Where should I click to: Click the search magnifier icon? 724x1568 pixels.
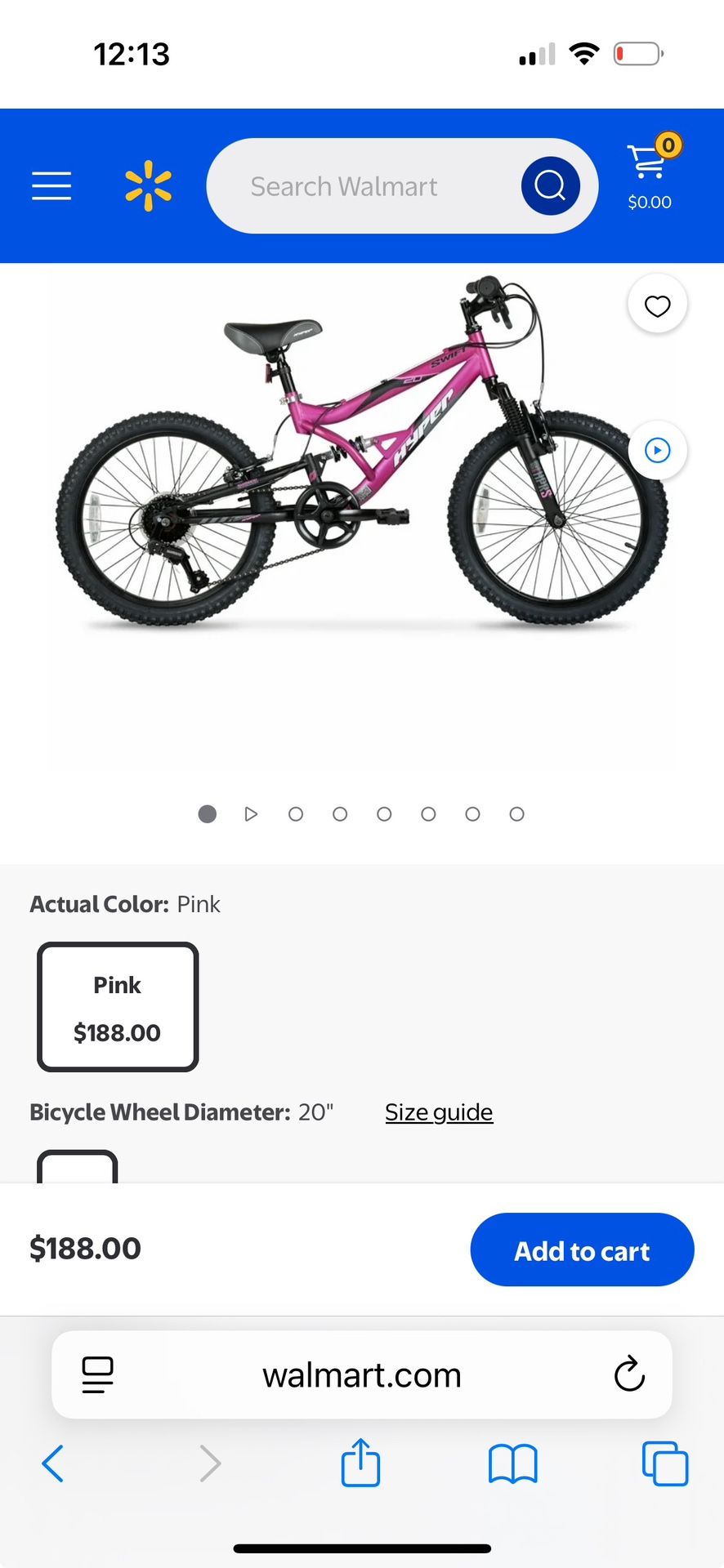point(549,185)
